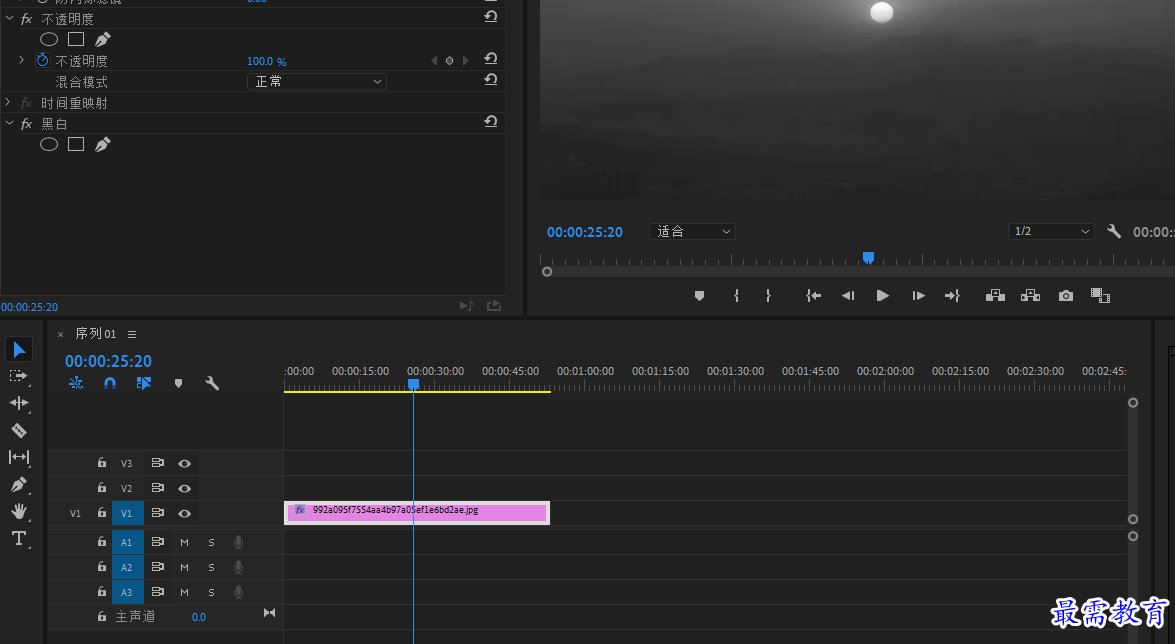This screenshot has height=644, width=1175.
Task: Close the 序列 01 sequence tab
Action: tap(61, 334)
